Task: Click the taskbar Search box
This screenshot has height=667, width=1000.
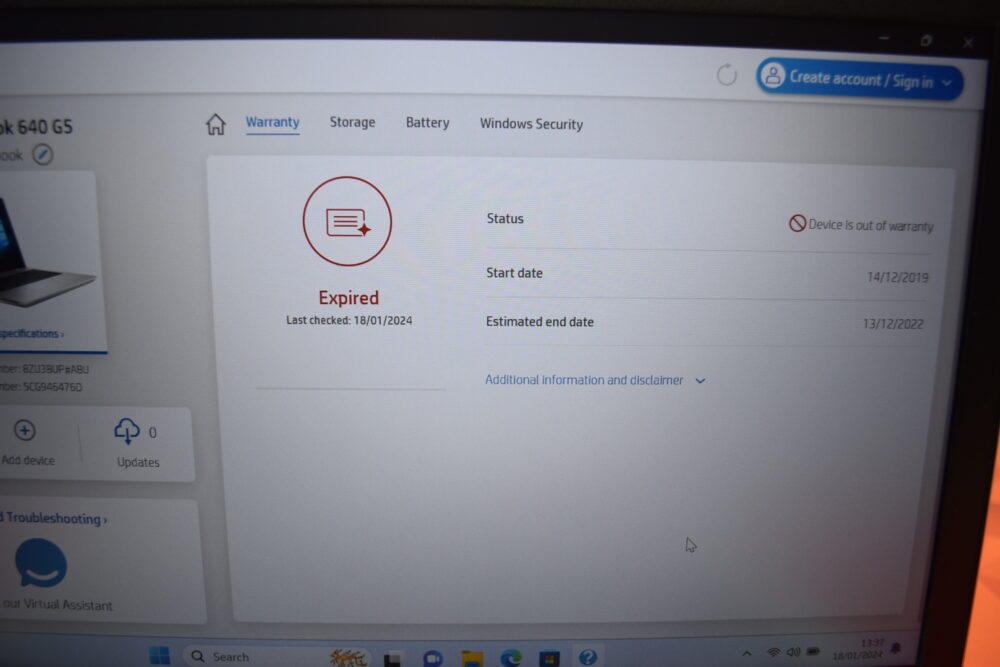Action: point(277,656)
